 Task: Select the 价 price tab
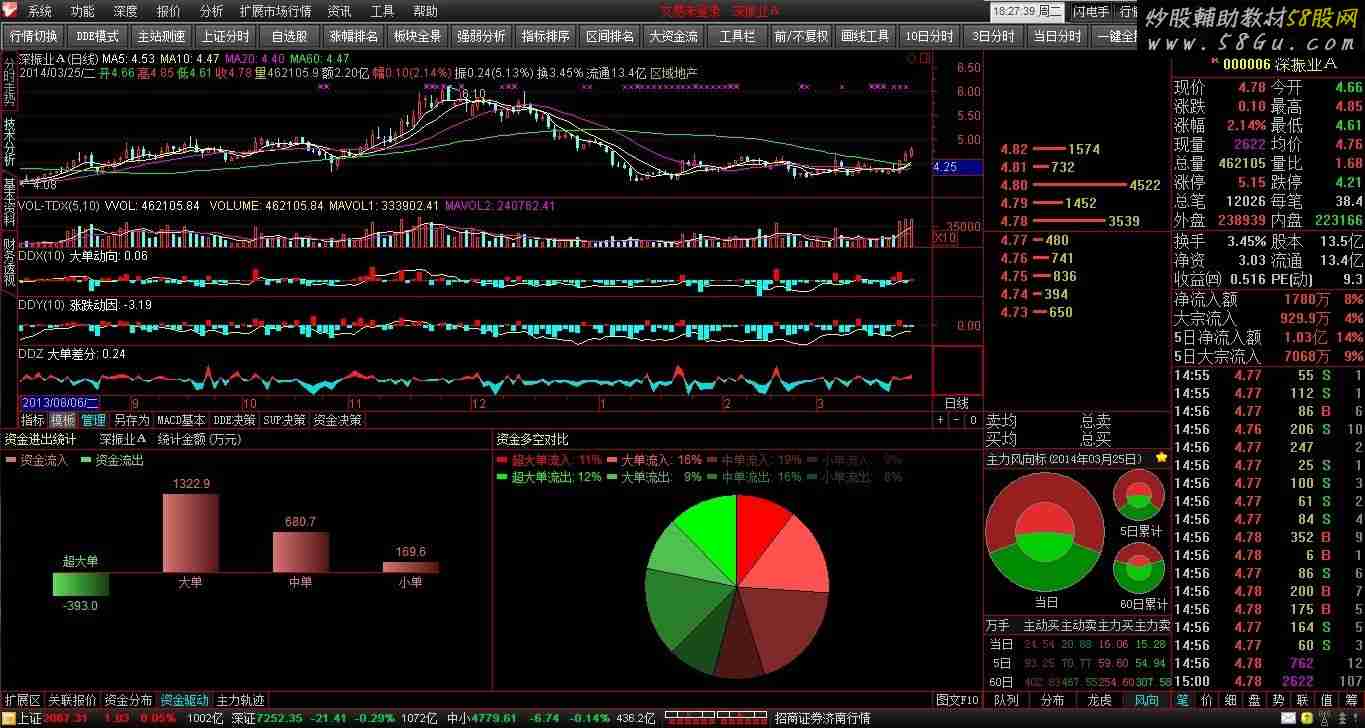[1206, 700]
